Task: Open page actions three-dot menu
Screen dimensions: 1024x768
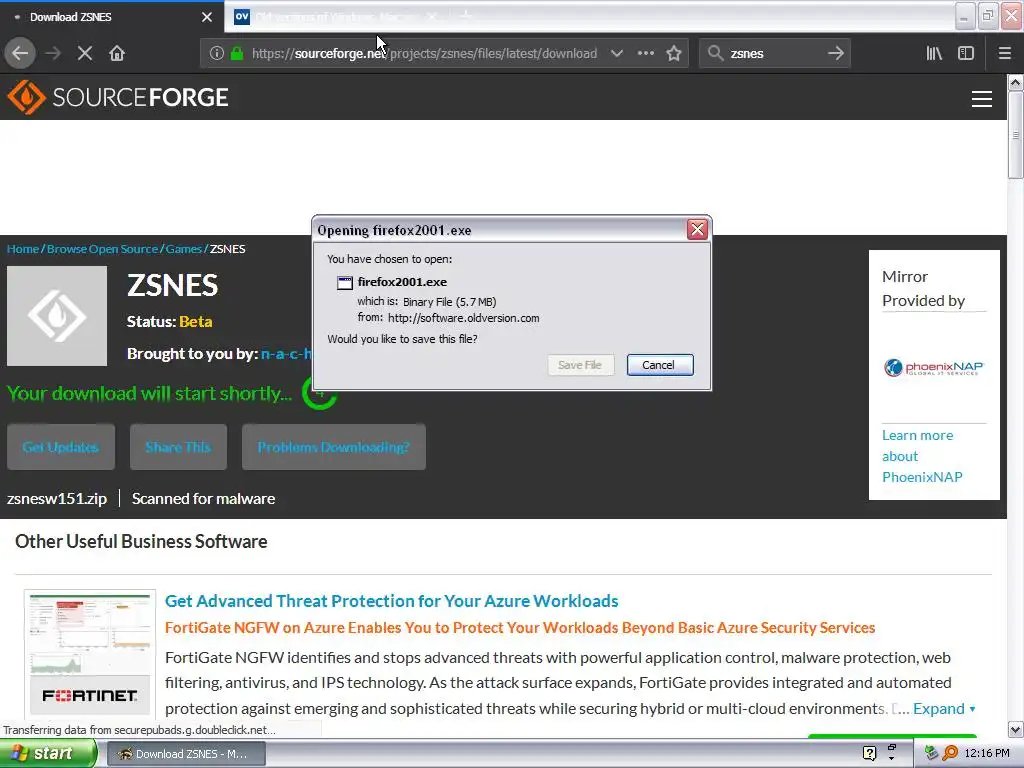Action: click(645, 53)
